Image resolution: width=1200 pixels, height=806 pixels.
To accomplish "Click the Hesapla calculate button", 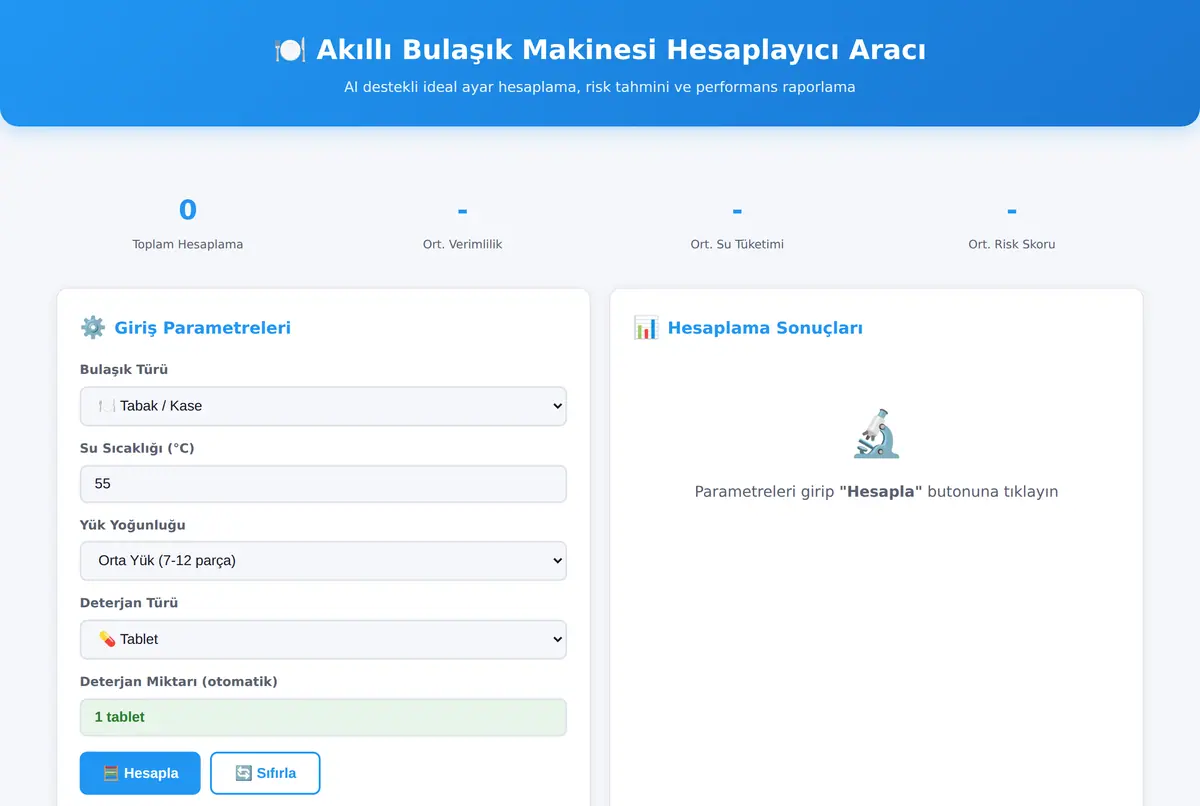I will click(140, 773).
